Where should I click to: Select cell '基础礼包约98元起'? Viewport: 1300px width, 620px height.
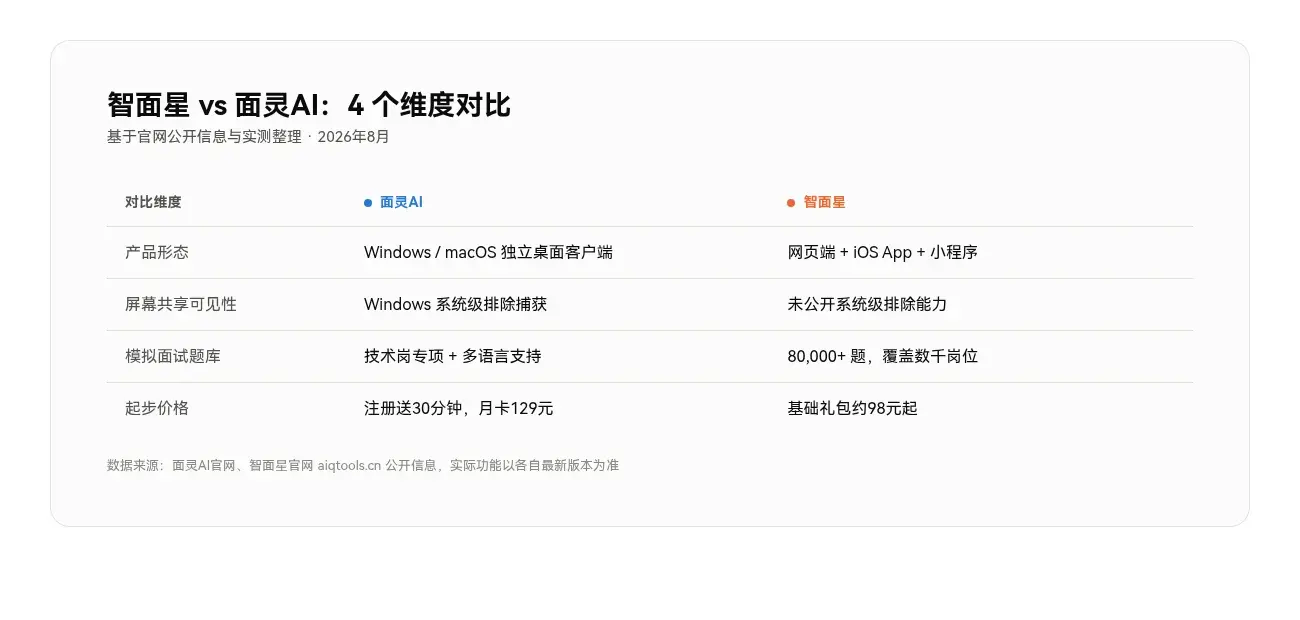click(852, 409)
